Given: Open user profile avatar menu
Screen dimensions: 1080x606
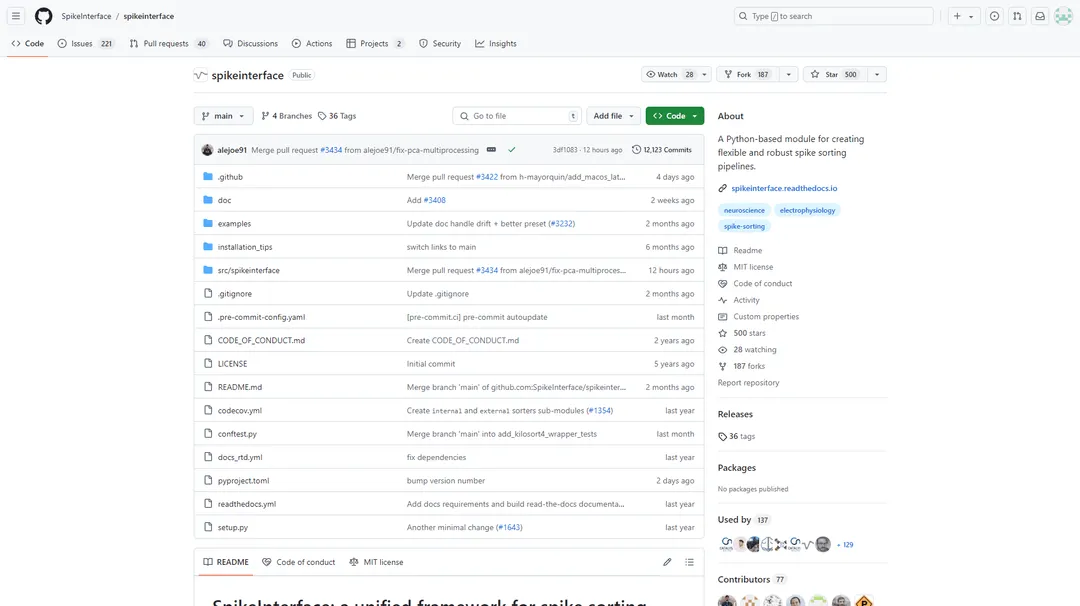Looking at the screenshot, I should click(x=1063, y=16).
